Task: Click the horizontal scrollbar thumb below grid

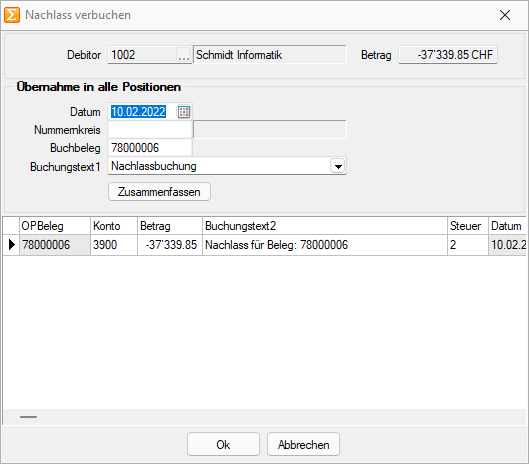Action: (28, 417)
